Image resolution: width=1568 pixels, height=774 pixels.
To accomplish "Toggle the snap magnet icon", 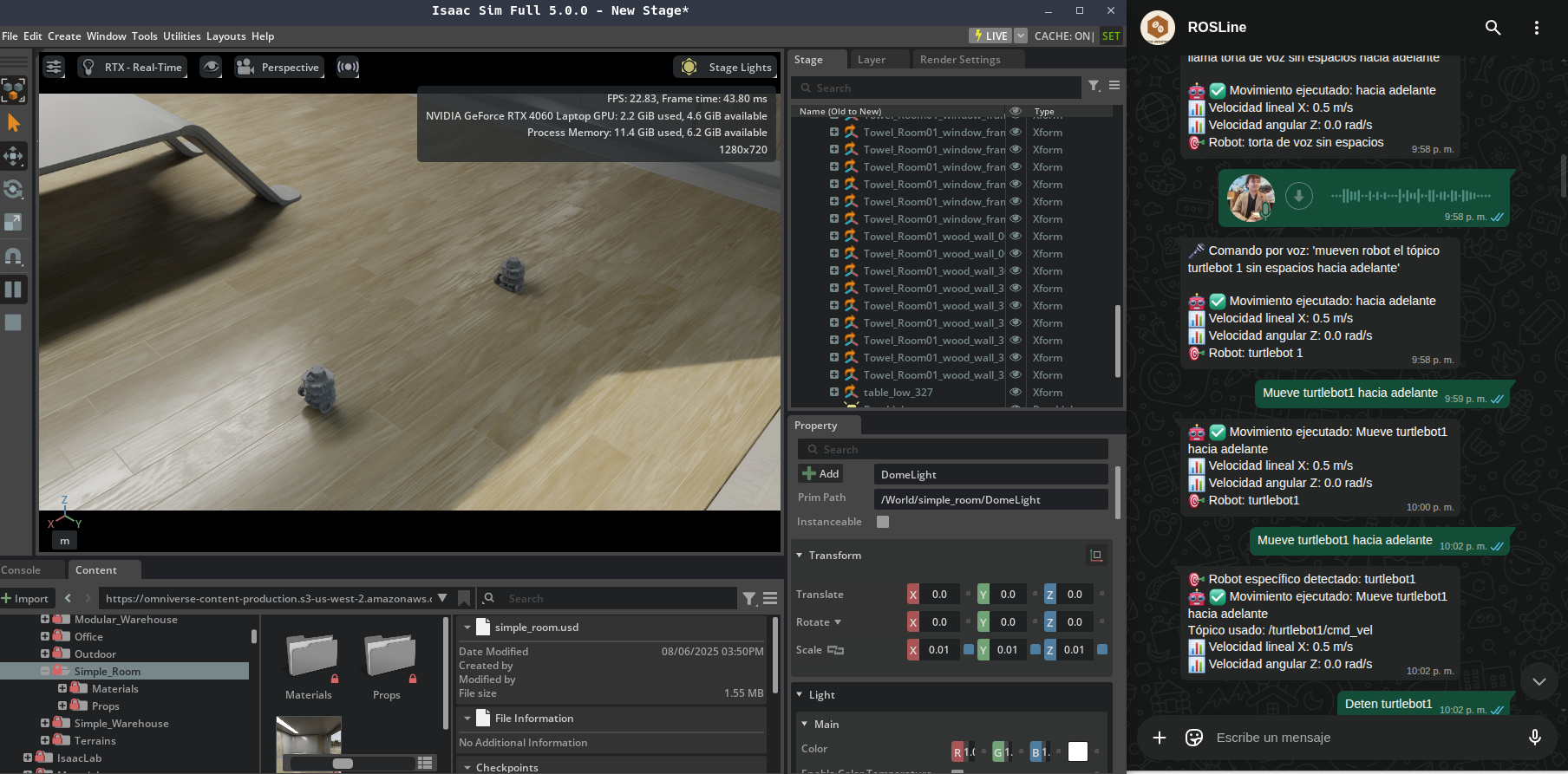I will point(13,256).
